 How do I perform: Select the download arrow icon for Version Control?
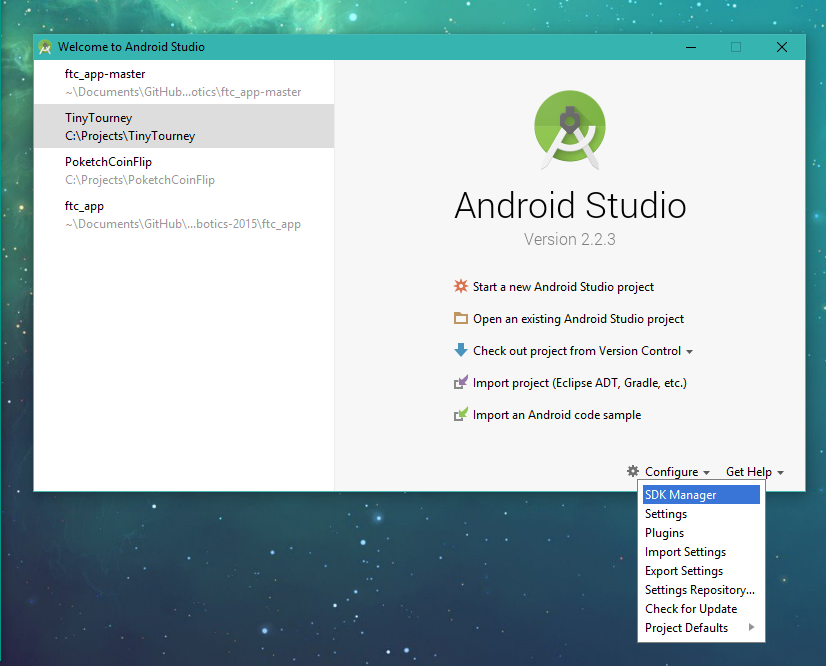pyautogui.click(x=460, y=350)
